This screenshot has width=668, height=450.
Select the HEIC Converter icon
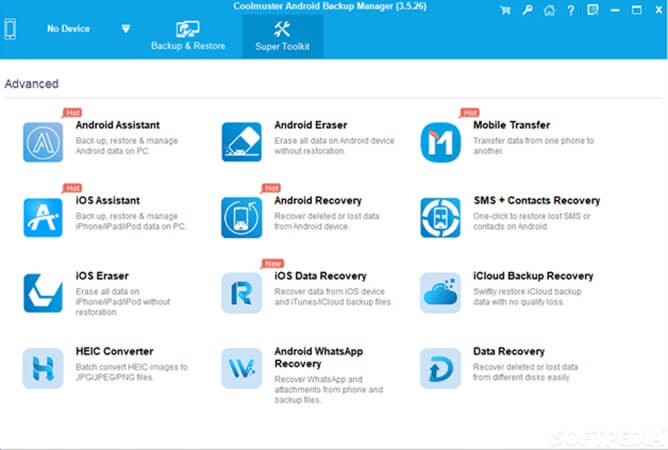43,369
